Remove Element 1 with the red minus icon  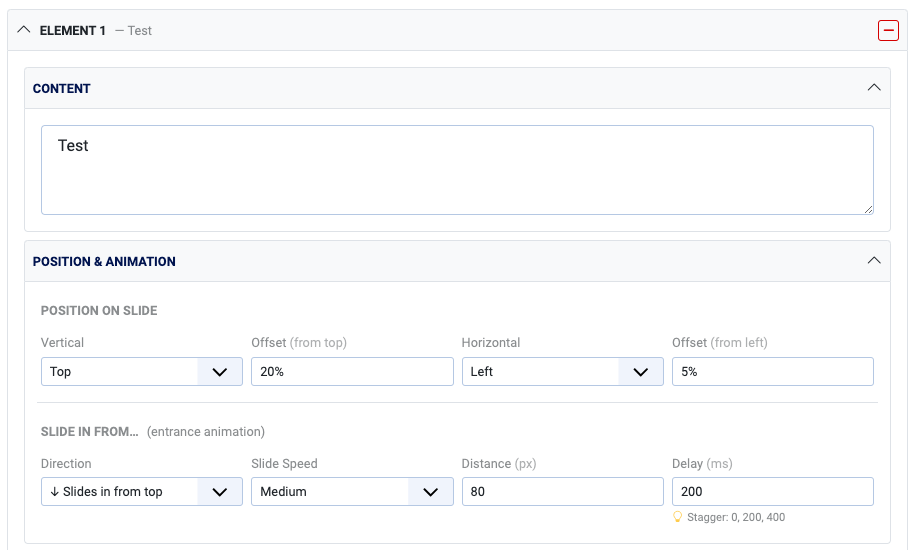pos(888,31)
